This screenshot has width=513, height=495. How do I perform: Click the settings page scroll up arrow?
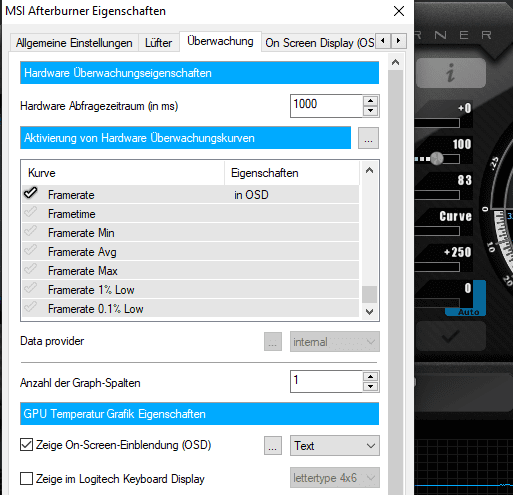tap(396, 62)
